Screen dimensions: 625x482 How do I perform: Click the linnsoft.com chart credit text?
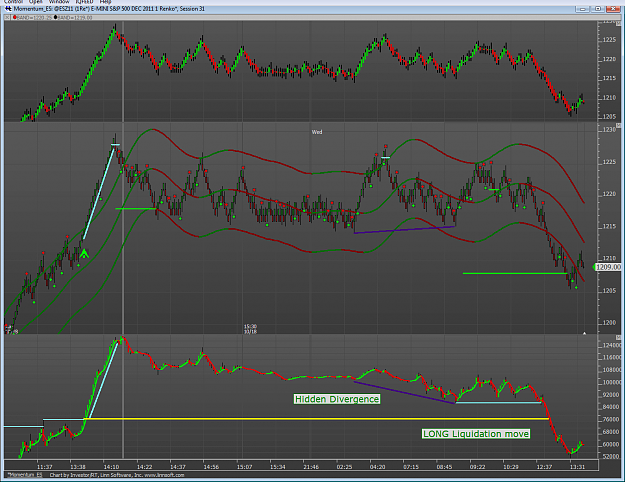(x=116, y=475)
